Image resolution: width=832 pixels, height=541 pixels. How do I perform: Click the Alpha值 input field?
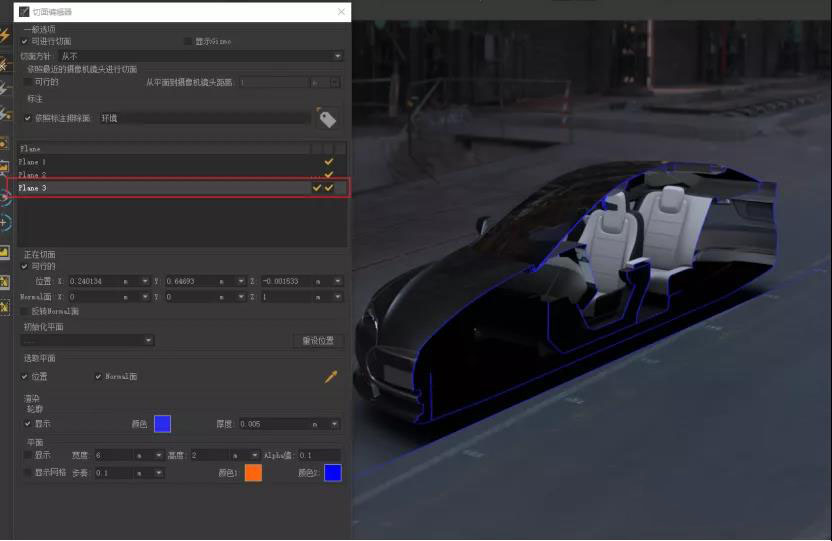(x=319, y=455)
